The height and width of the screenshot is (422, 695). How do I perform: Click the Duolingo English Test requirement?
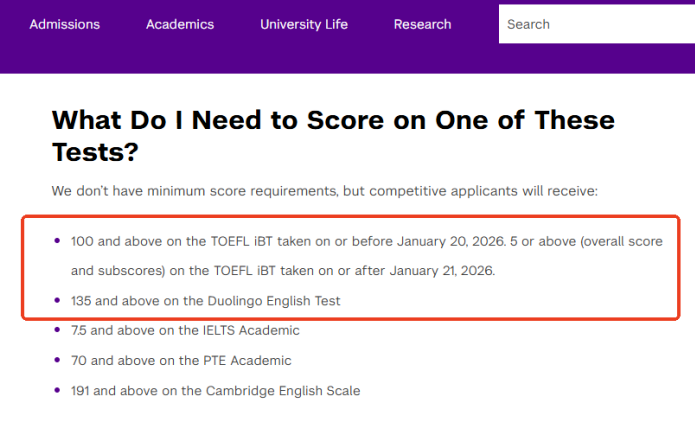coord(206,300)
